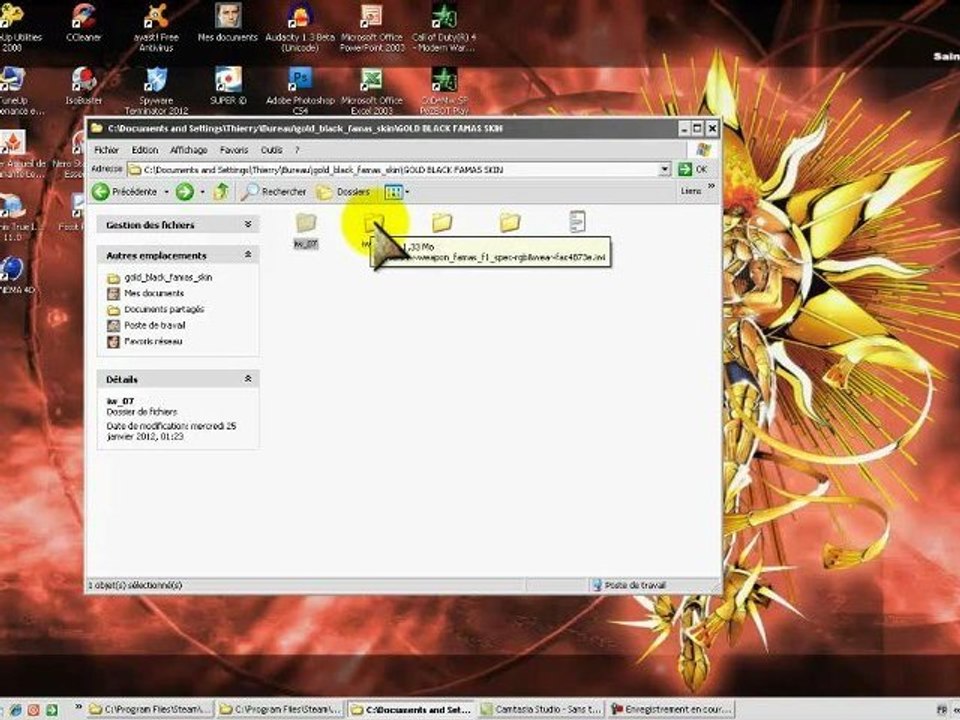Open the Outils menu
This screenshot has height=720, width=960.
[271, 150]
